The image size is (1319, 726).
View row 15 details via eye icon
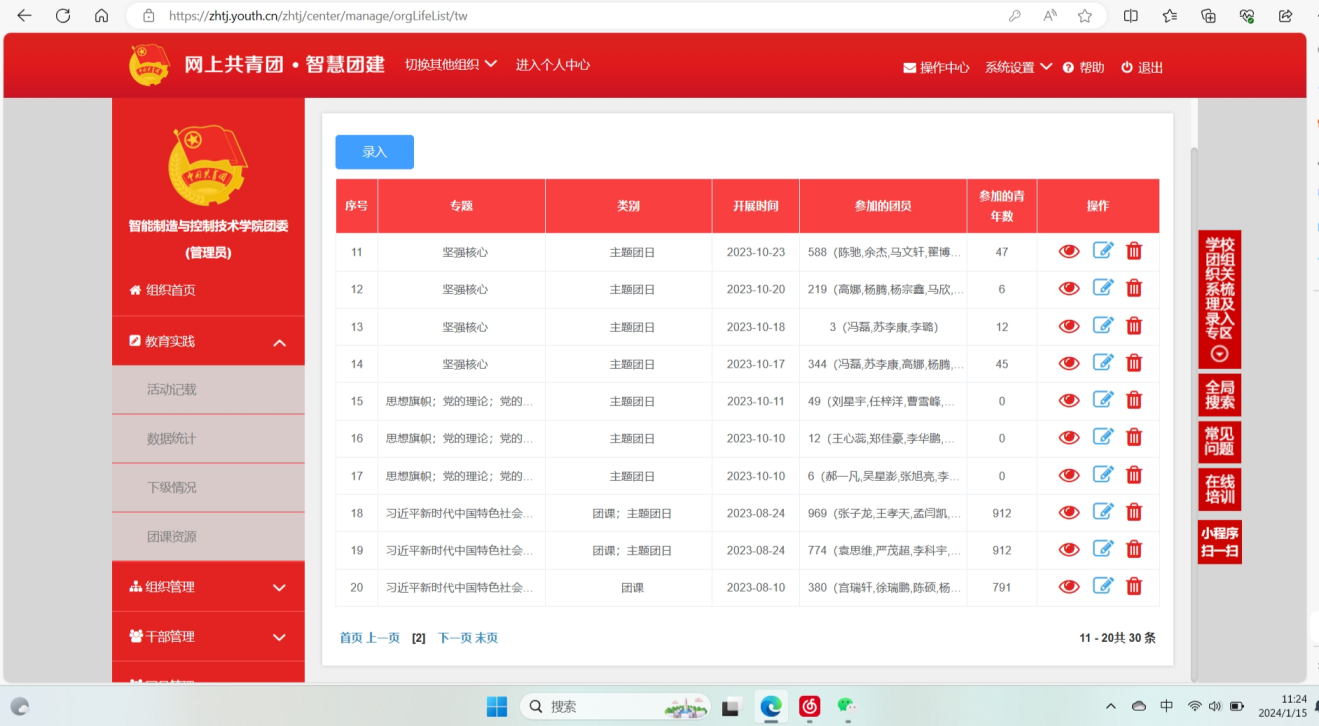click(x=1069, y=401)
